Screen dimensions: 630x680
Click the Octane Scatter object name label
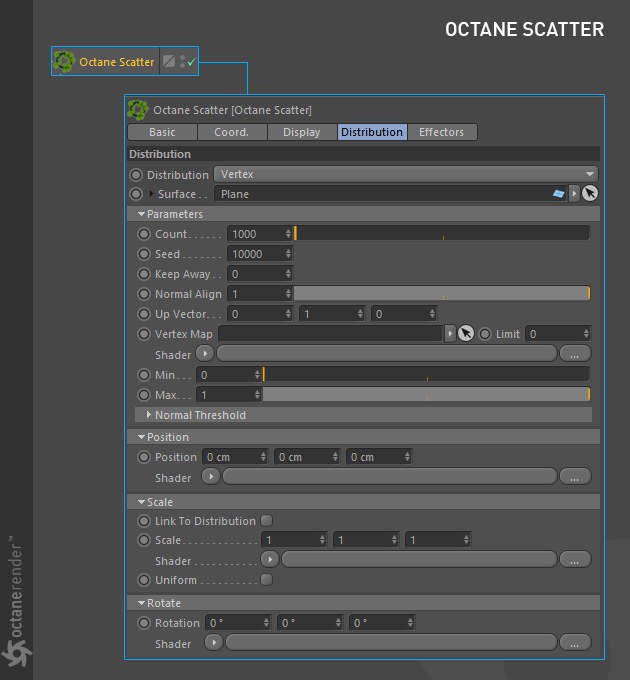(x=117, y=62)
